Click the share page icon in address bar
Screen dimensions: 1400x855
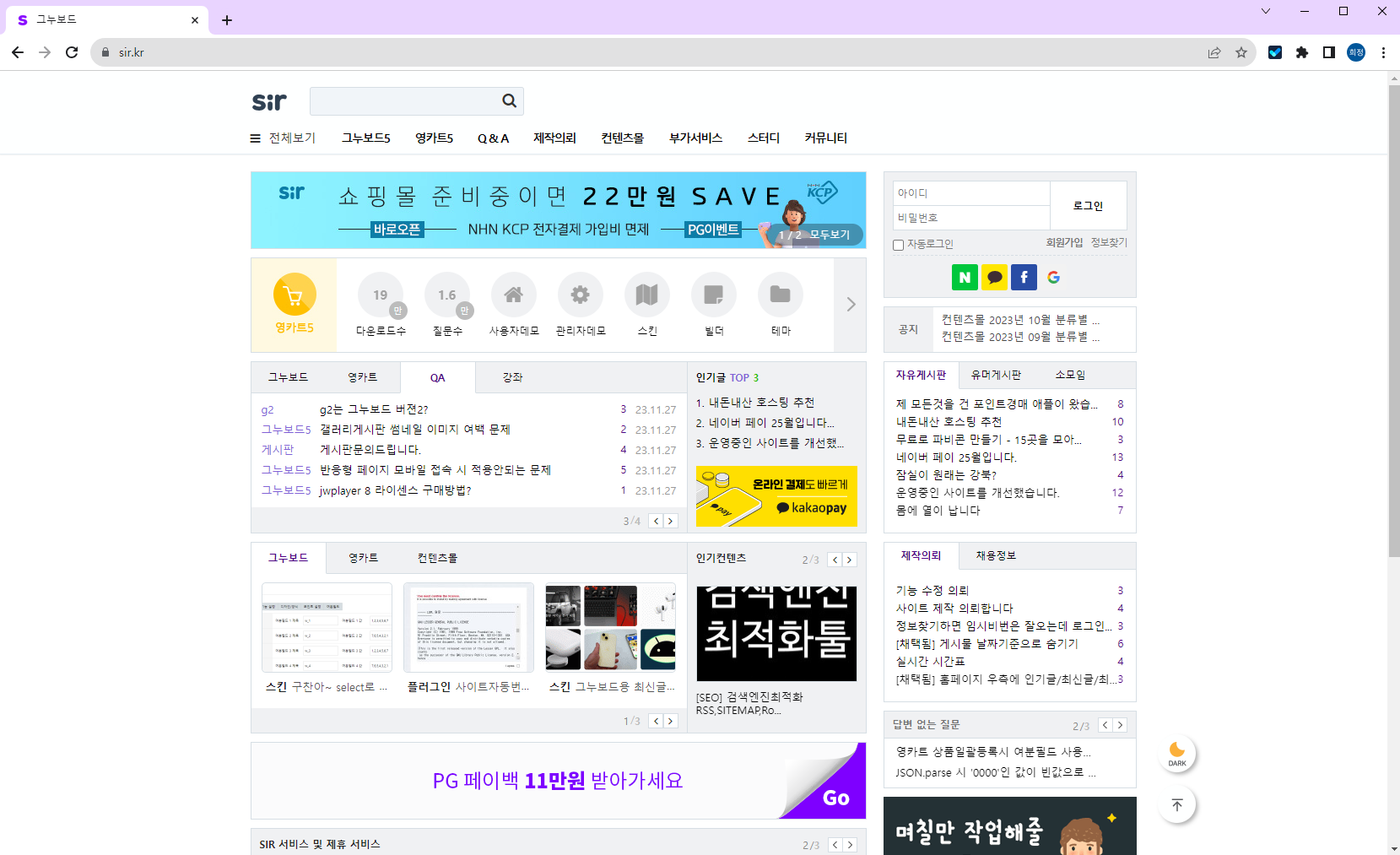(x=1214, y=52)
